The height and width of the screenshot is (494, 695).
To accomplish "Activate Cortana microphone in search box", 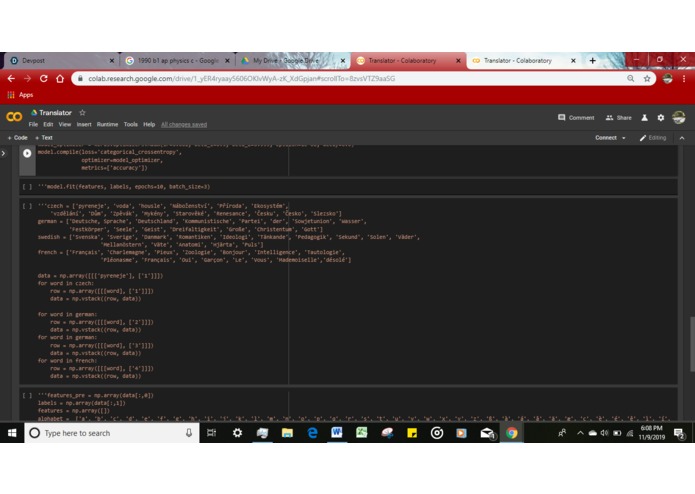I will (x=189, y=433).
